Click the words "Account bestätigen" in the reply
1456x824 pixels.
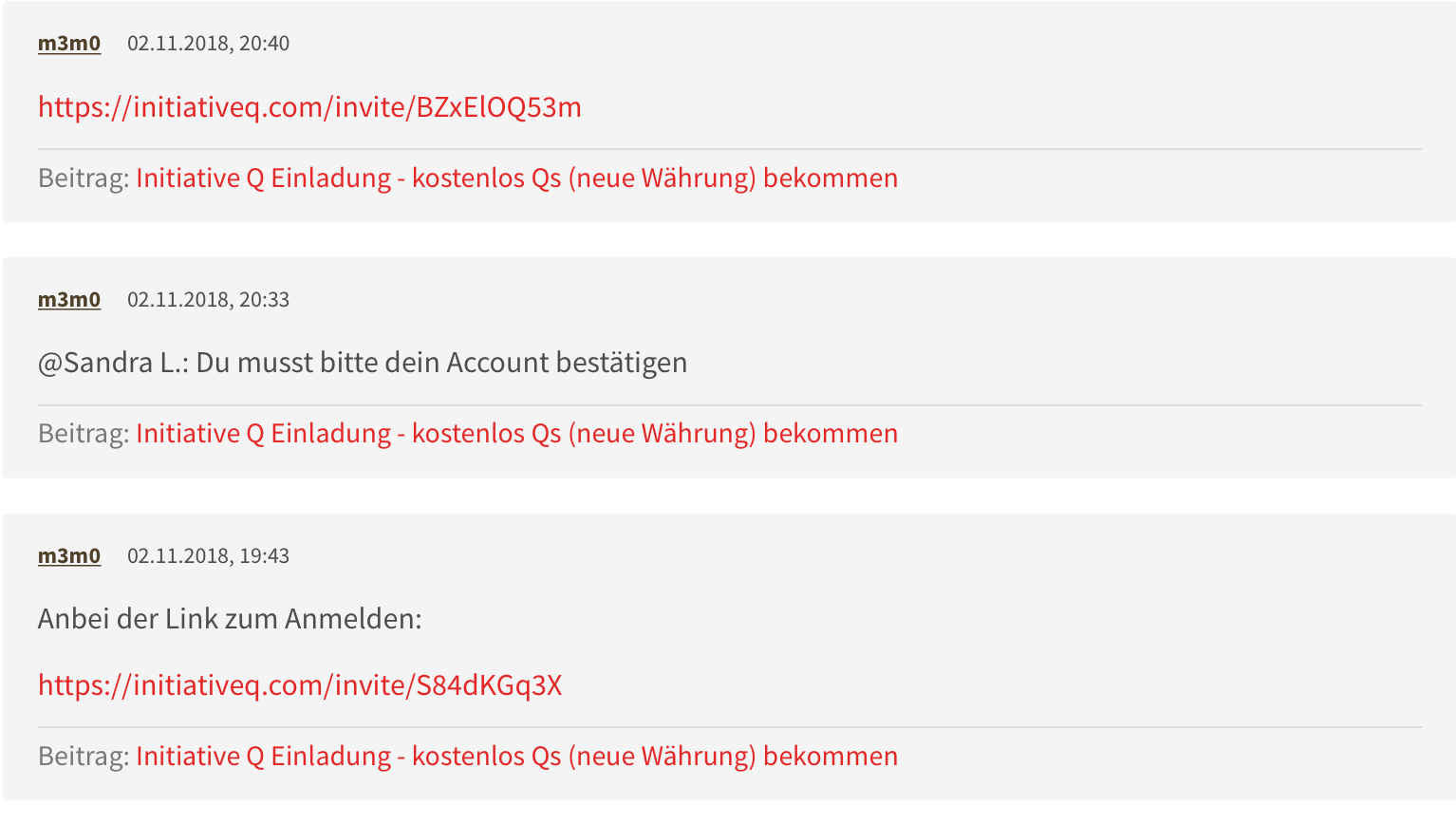[567, 363]
